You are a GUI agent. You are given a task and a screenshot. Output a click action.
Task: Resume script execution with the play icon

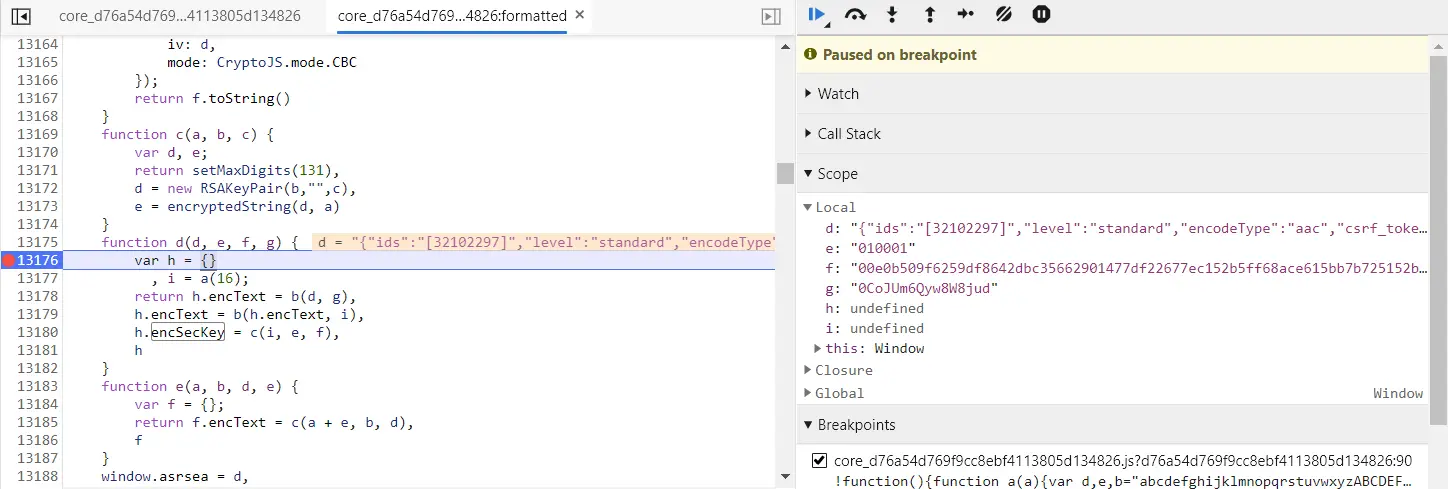[817, 15]
